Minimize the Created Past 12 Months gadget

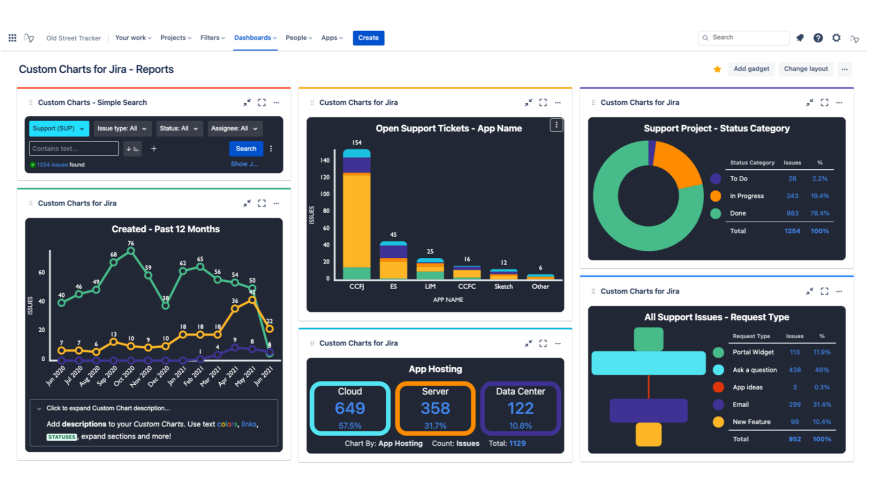(247, 203)
